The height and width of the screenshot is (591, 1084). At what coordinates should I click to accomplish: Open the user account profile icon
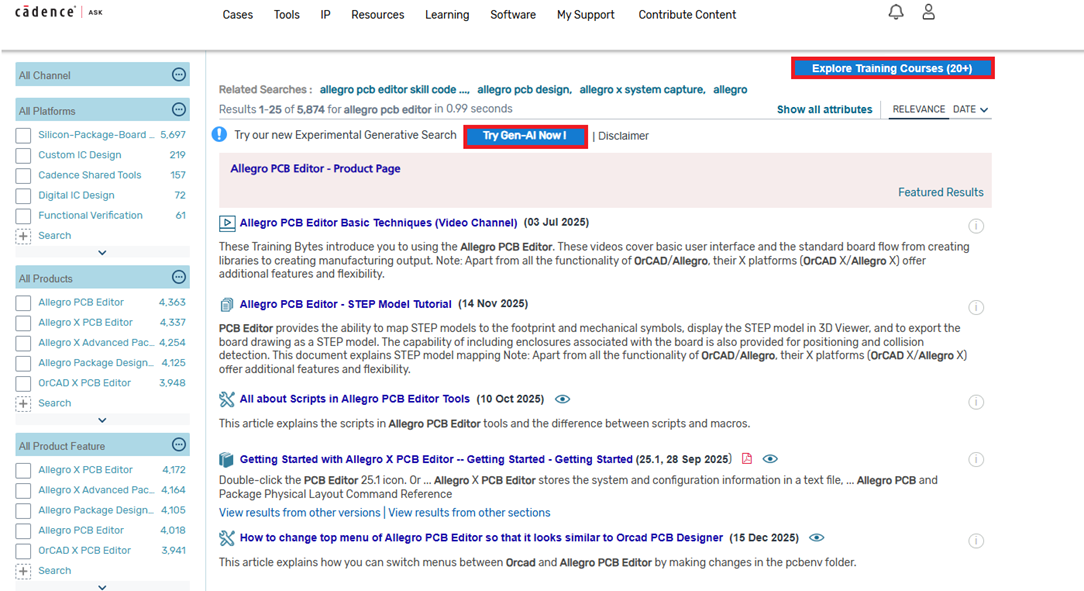[x=929, y=12]
